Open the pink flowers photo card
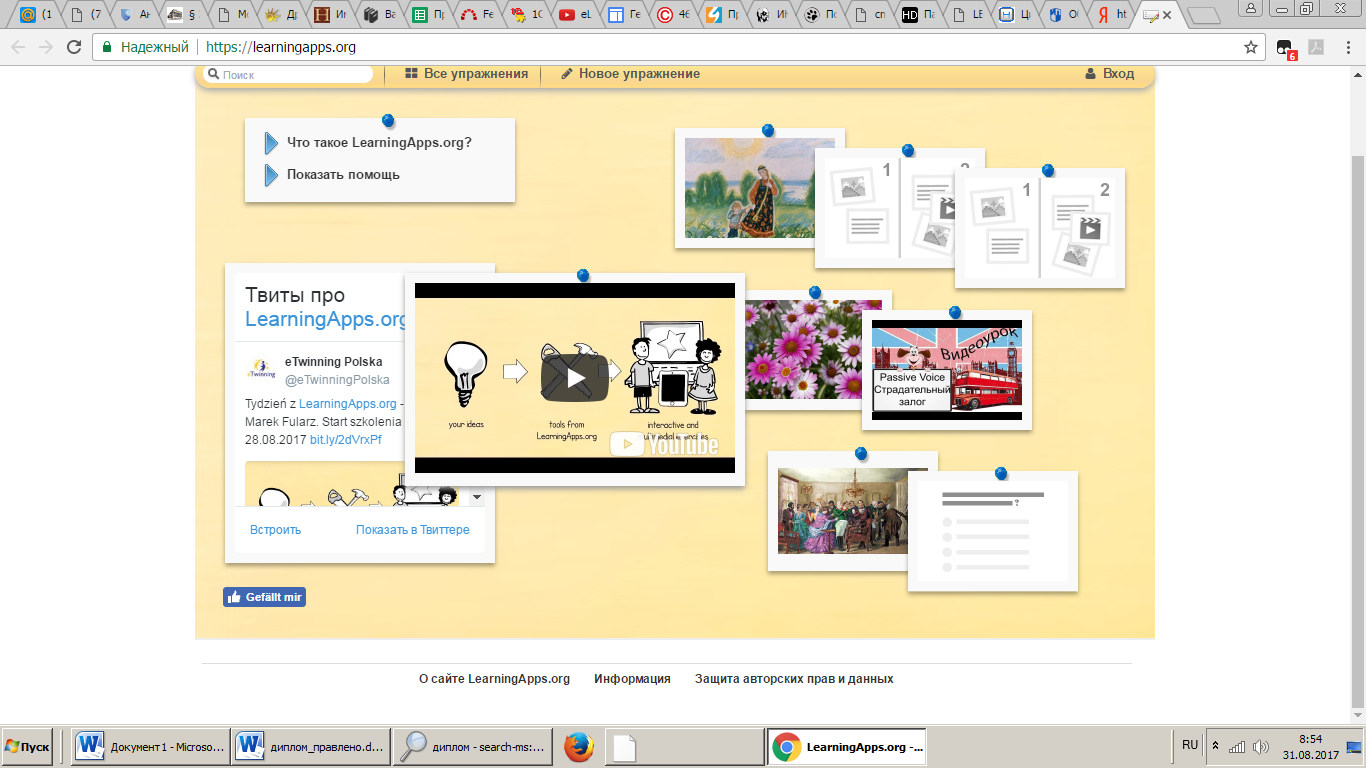This screenshot has height=768, width=1366. coord(815,349)
